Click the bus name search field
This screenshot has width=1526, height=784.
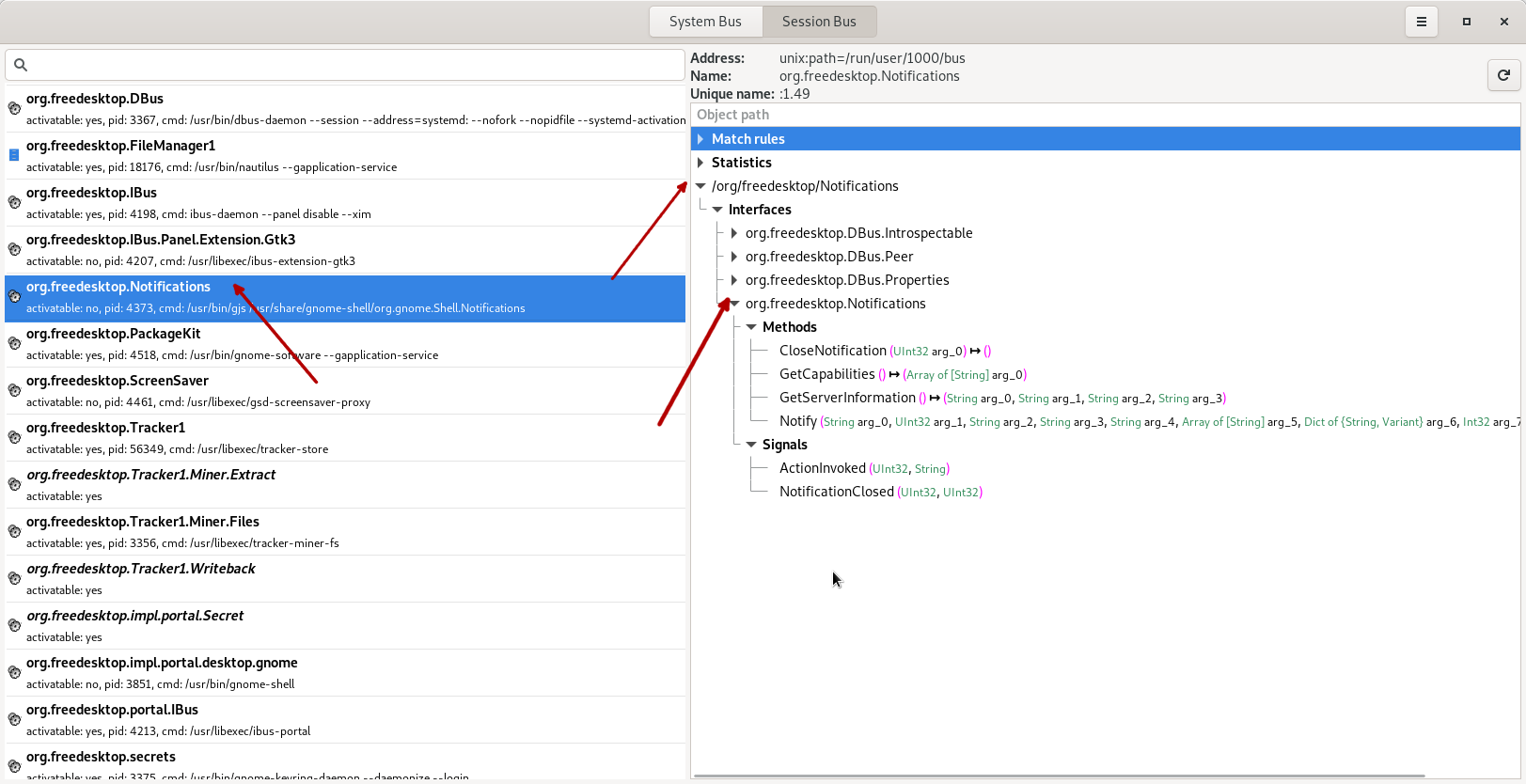(345, 65)
